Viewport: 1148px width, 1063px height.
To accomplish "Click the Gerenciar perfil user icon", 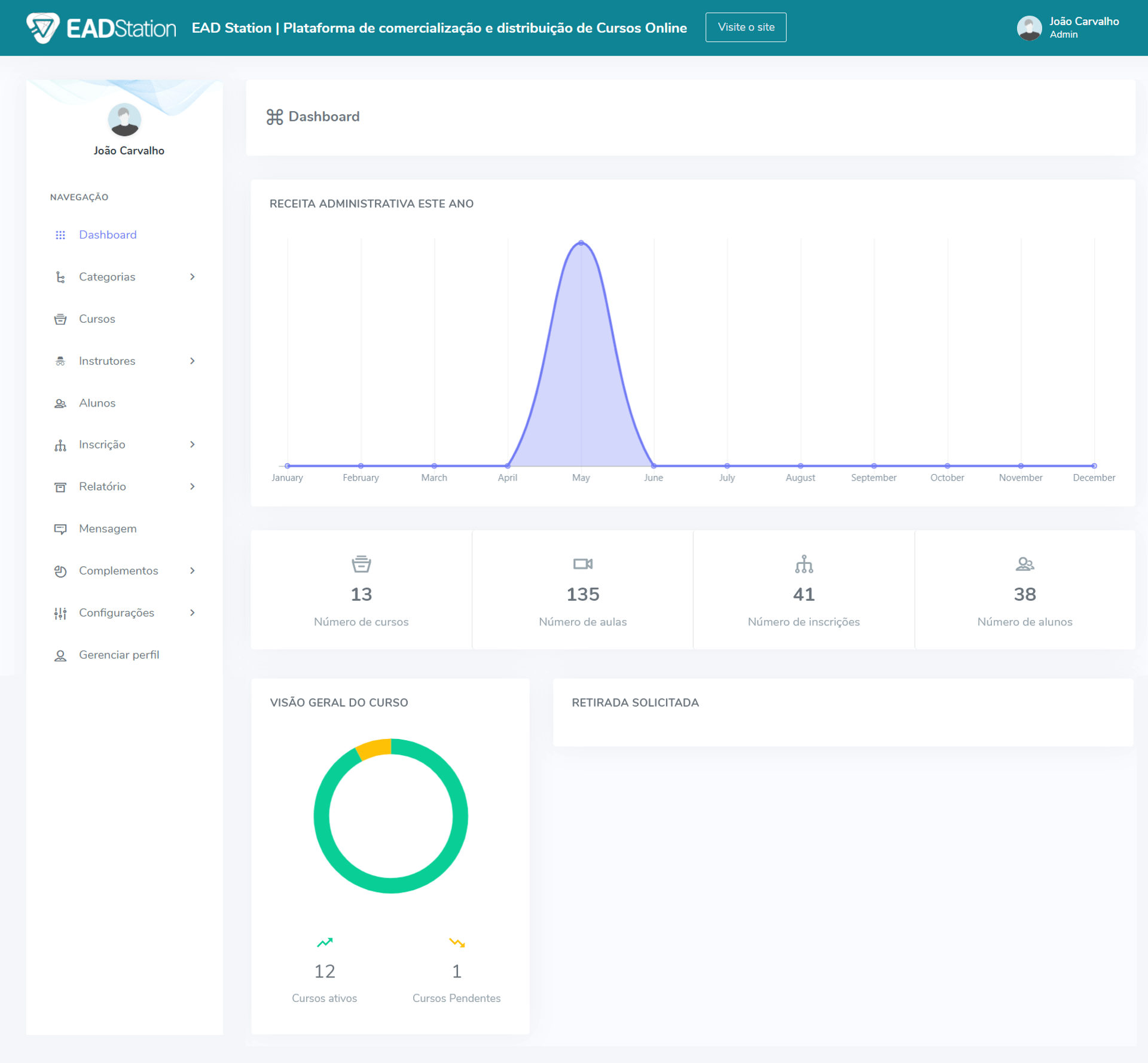I will point(60,655).
